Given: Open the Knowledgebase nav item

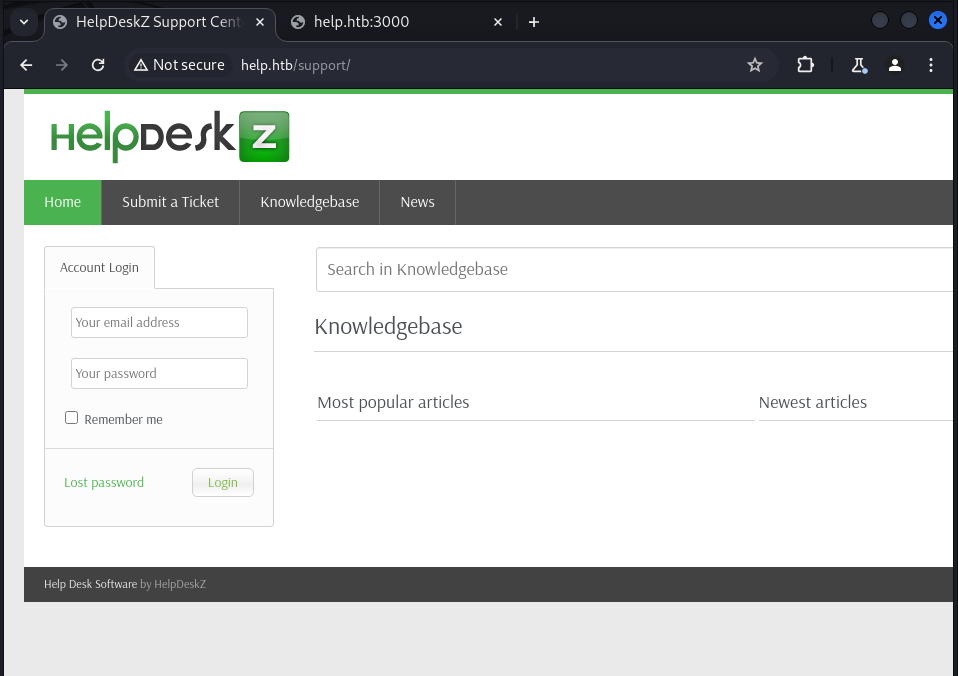Looking at the screenshot, I should coord(310,202).
